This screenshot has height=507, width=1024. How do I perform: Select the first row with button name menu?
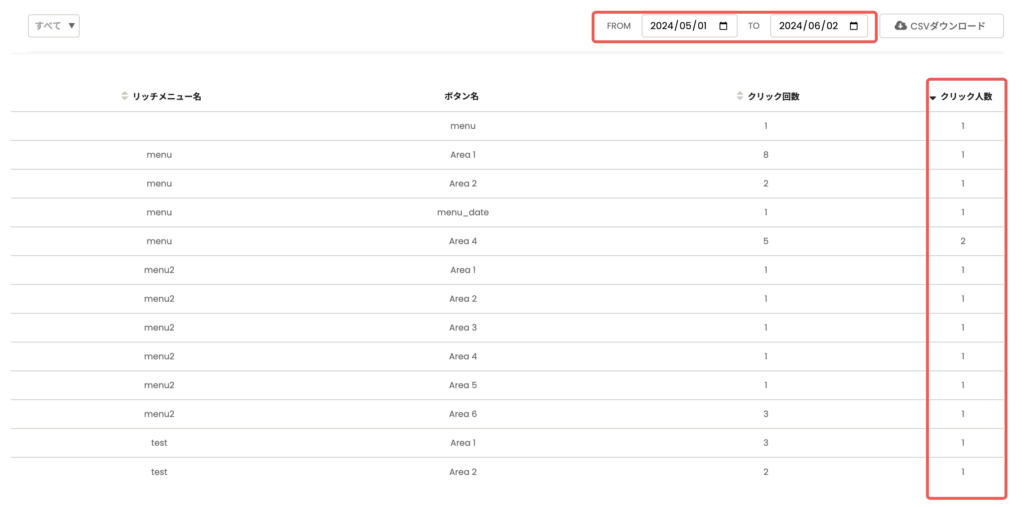click(x=462, y=126)
